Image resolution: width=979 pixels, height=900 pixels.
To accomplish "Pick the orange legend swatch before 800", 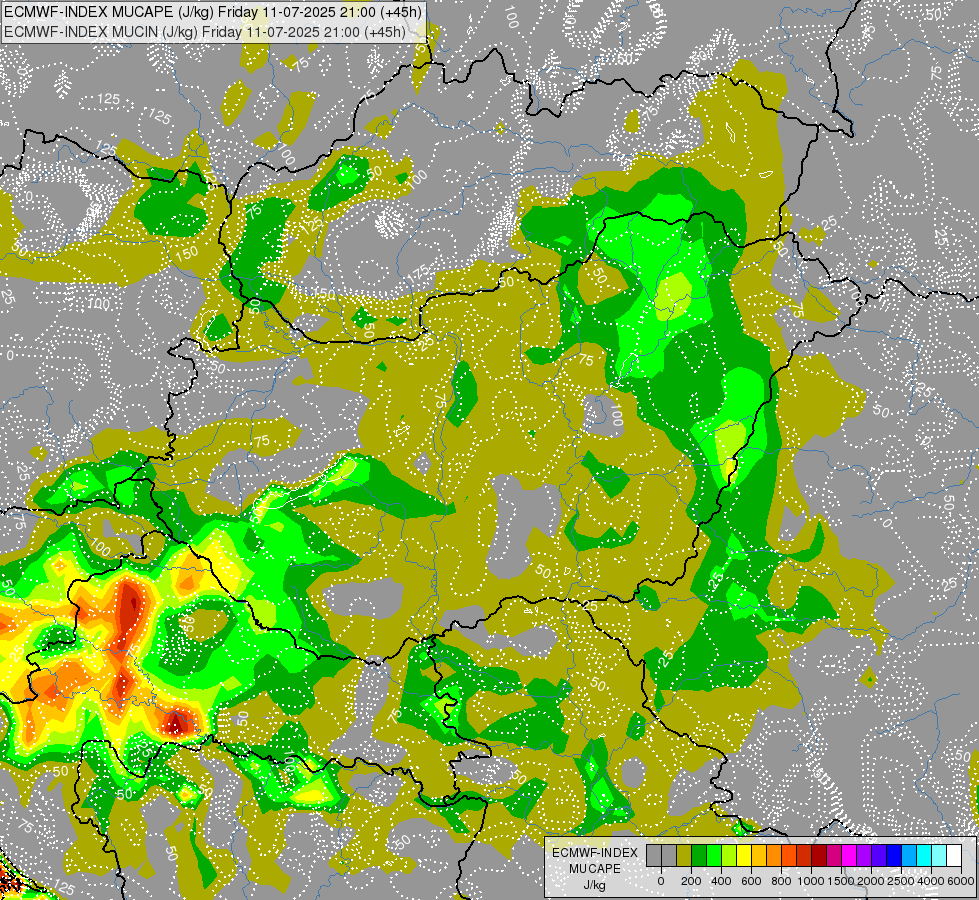I will pos(774,856).
